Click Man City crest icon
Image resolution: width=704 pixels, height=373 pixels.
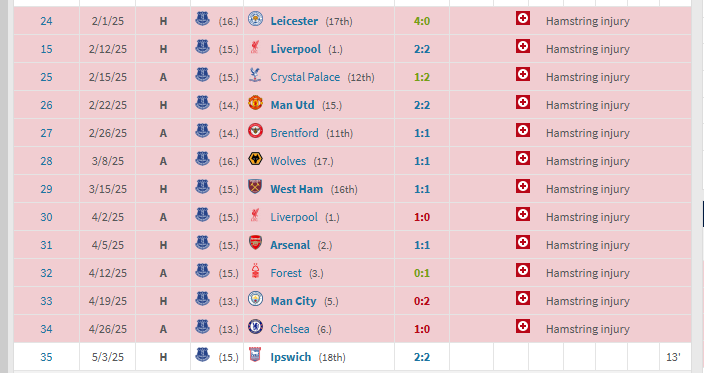coord(255,299)
